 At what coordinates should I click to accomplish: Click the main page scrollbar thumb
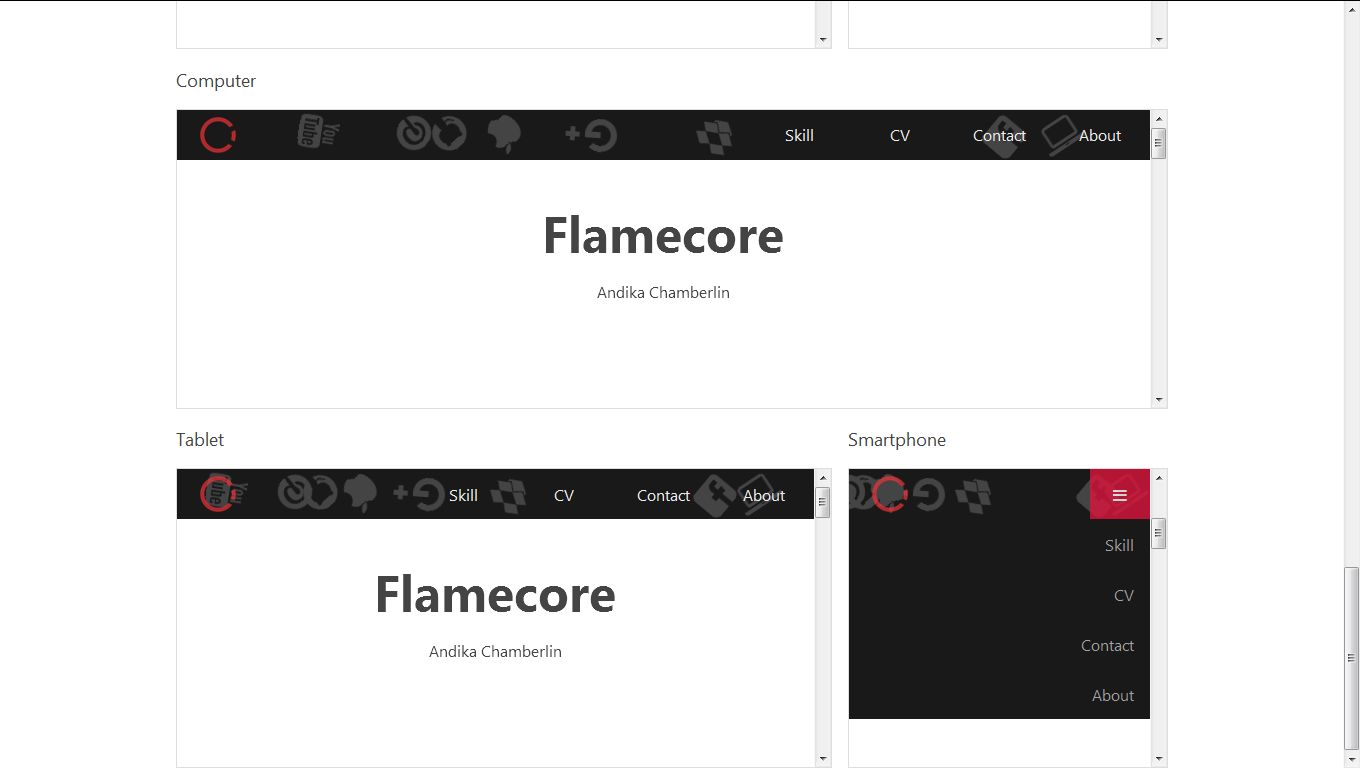tap(1351, 658)
